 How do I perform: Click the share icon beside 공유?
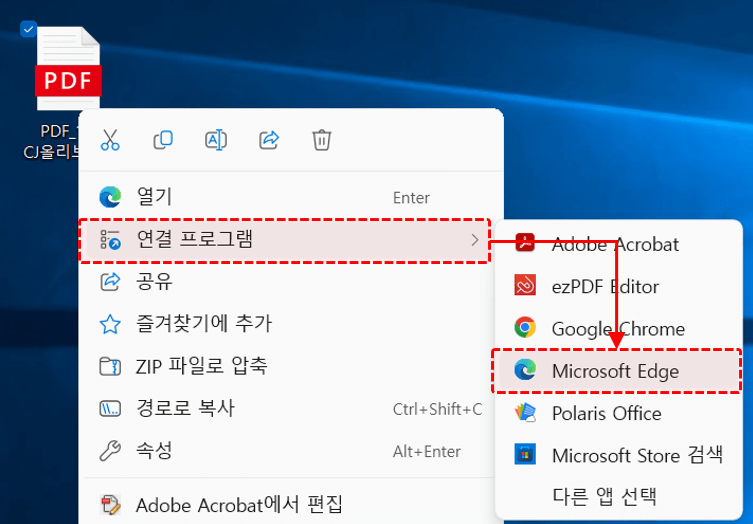tap(110, 282)
